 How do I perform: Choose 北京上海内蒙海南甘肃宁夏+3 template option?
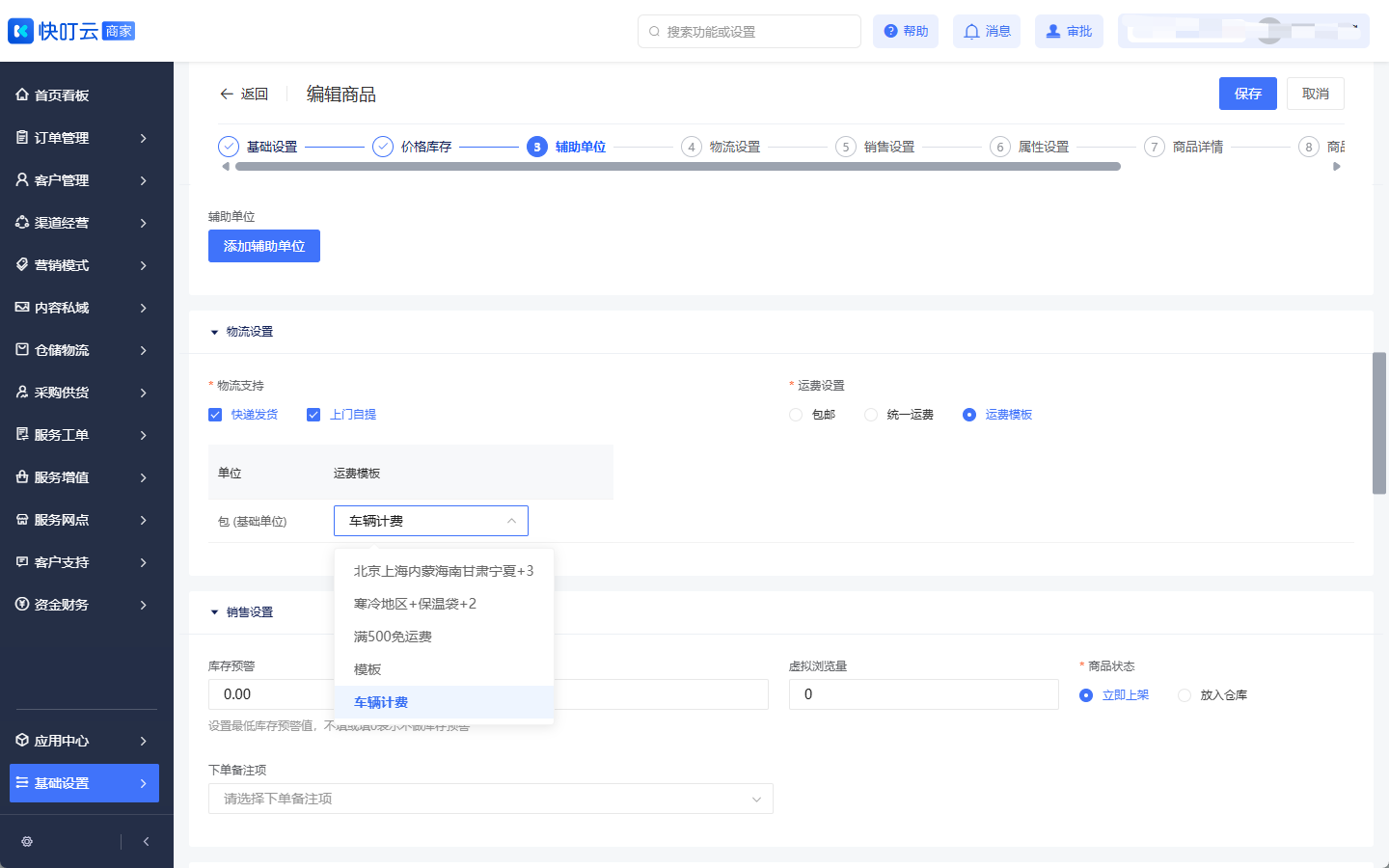click(444, 571)
